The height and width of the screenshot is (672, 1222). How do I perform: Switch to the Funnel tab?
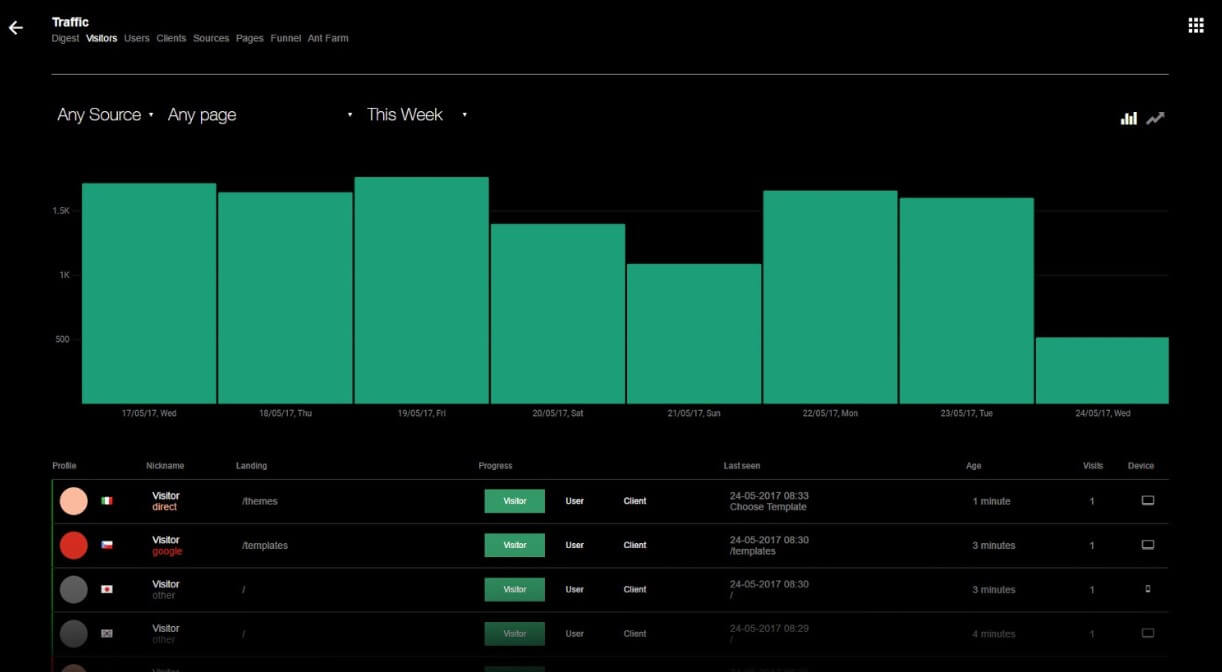pyautogui.click(x=285, y=39)
